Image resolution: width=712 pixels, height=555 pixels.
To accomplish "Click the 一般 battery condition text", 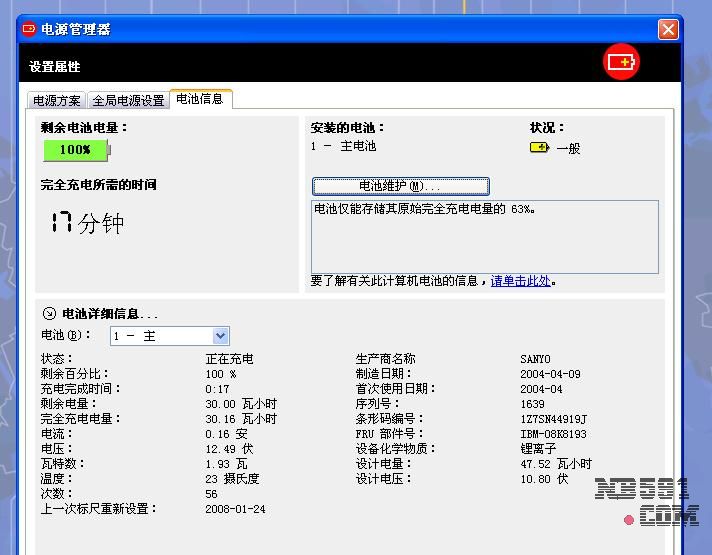I will point(568,148).
